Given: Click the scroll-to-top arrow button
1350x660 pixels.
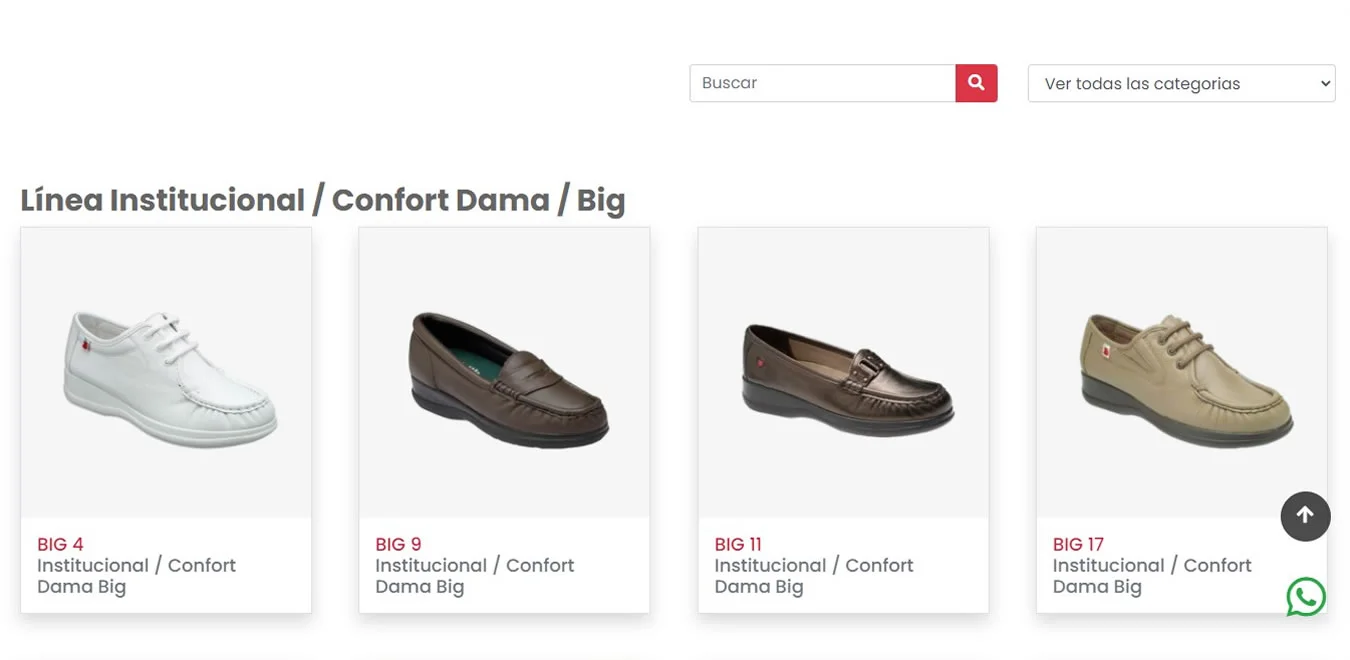Looking at the screenshot, I should [x=1305, y=516].
